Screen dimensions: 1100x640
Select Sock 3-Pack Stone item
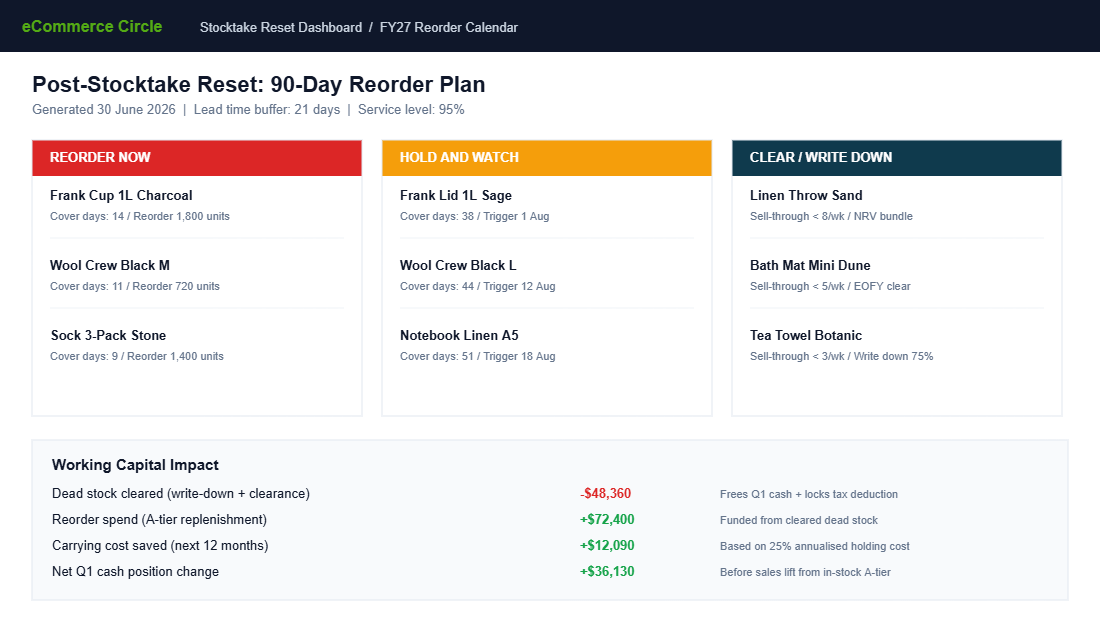coord(108,336)
